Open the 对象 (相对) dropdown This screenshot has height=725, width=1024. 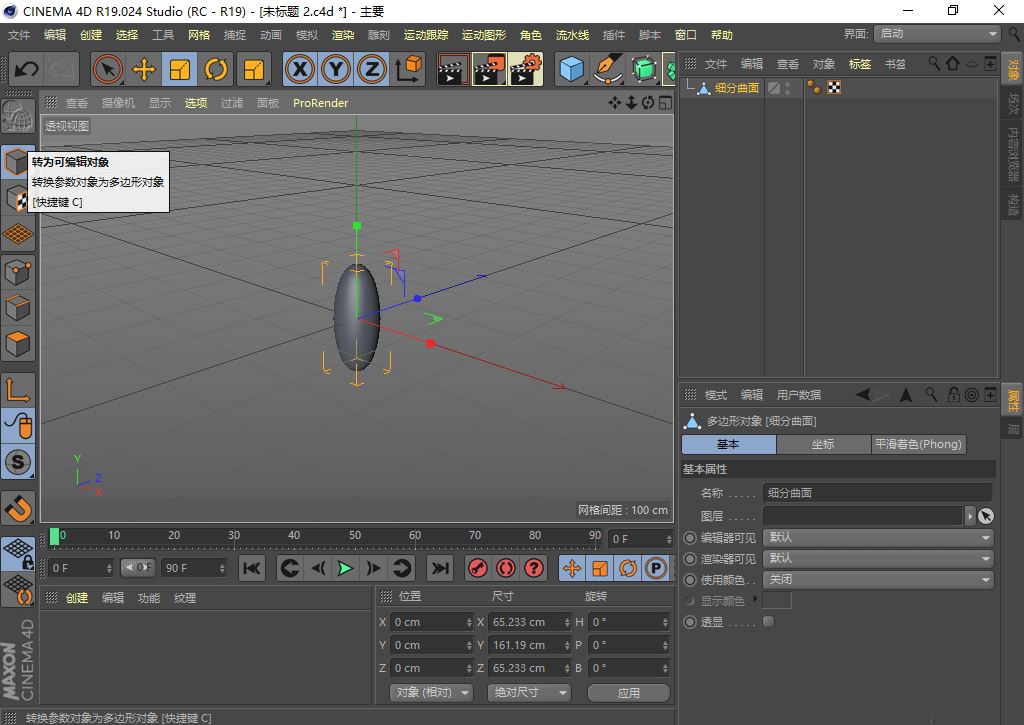point(432,692)
